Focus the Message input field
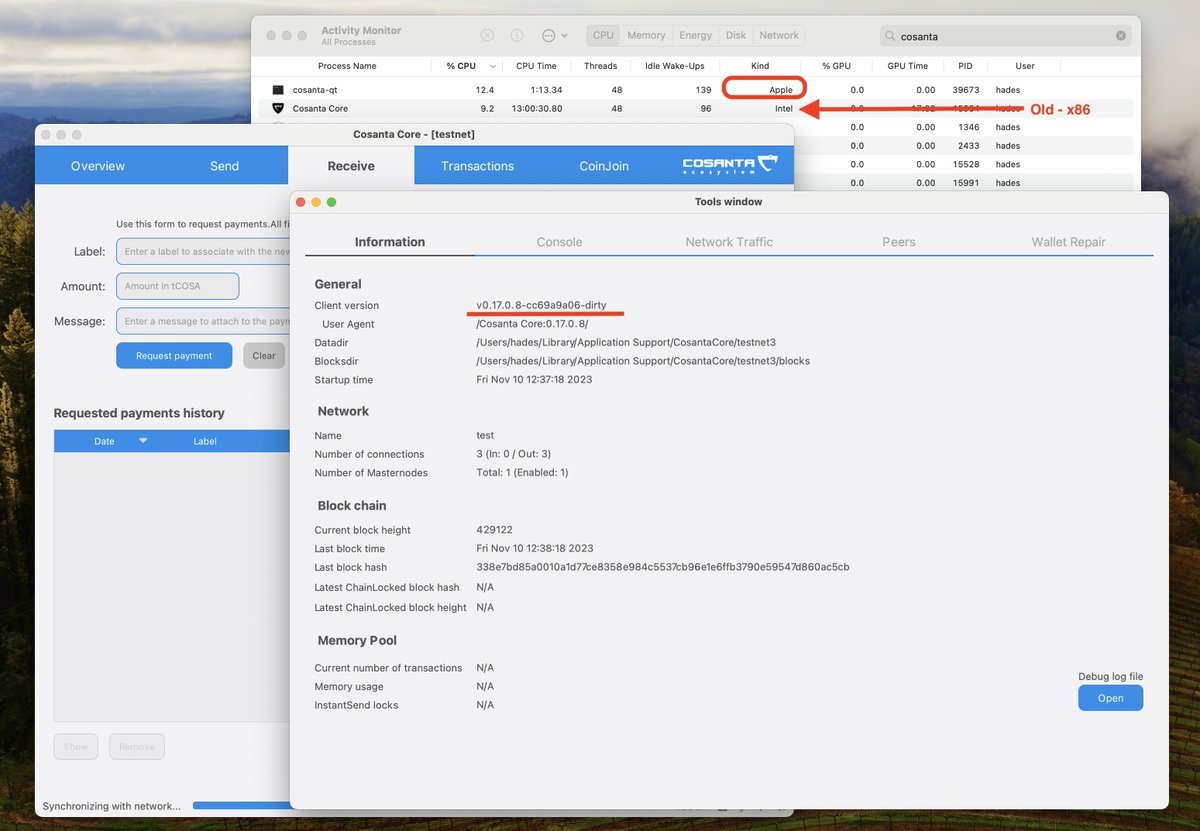 203,321
